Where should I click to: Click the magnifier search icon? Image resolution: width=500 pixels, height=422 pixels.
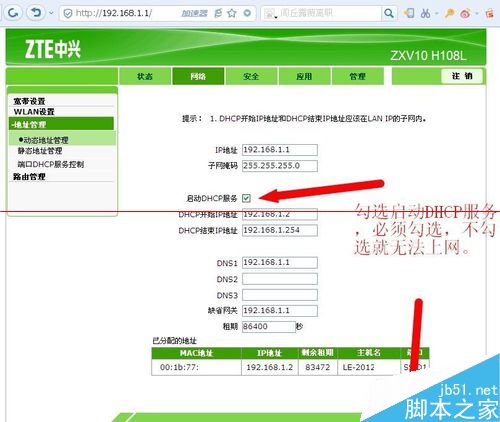click(x=389, y=13)
